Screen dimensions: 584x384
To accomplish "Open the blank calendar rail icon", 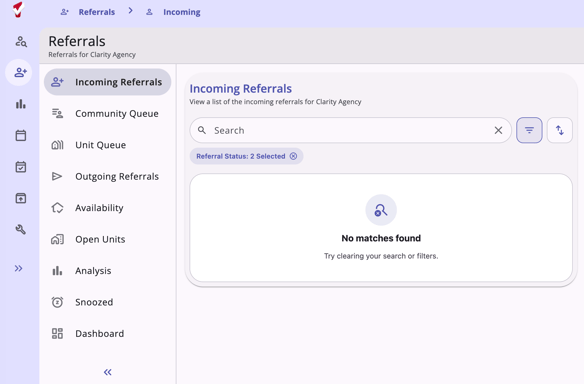I will click(21, 135).
